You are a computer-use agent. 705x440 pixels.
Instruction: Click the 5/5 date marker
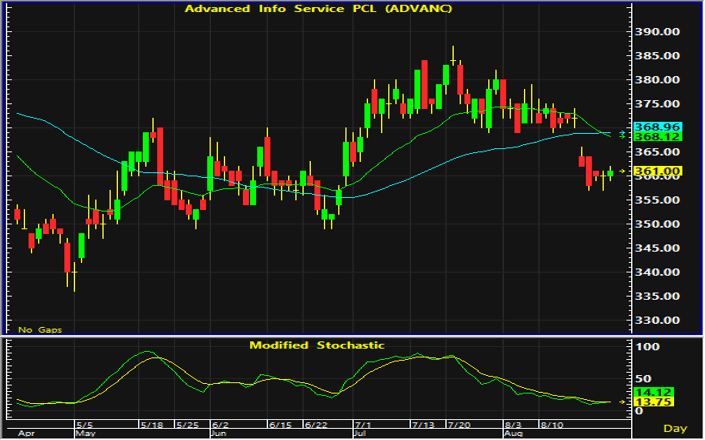point(85,425)
